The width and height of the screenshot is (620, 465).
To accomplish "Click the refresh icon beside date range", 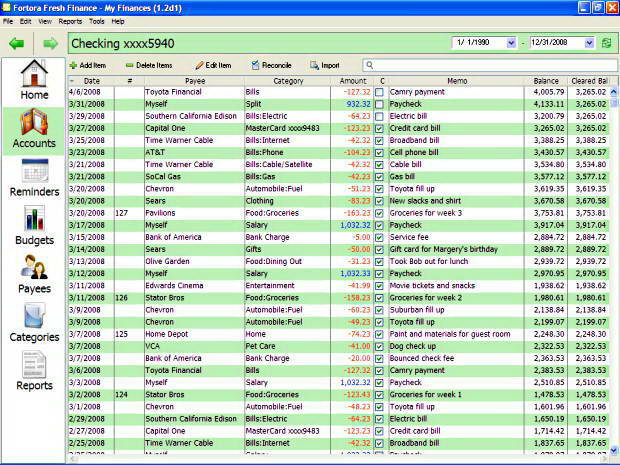I will coord(605,44).
